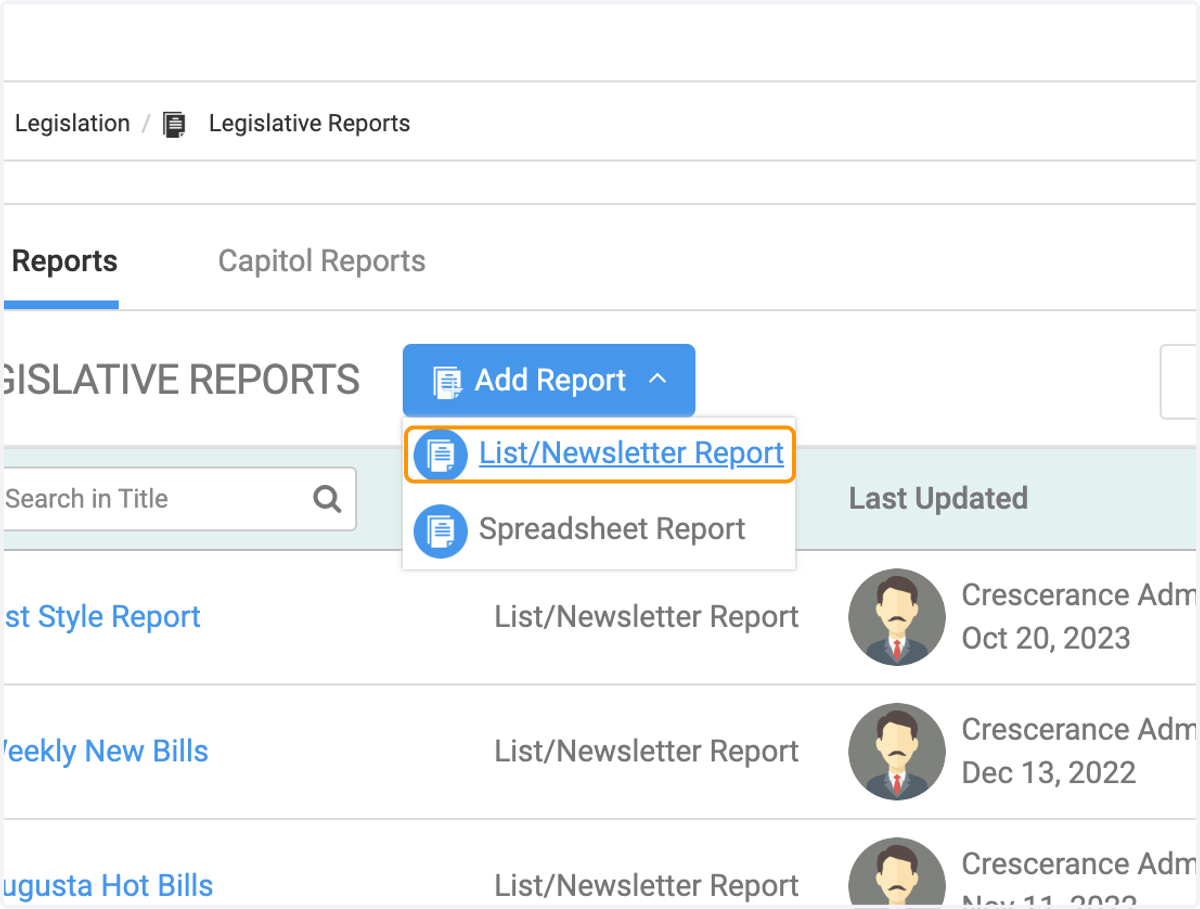Click the document icon inside Add Report
Screen dimensions: 1200x909
click(447, 382)
